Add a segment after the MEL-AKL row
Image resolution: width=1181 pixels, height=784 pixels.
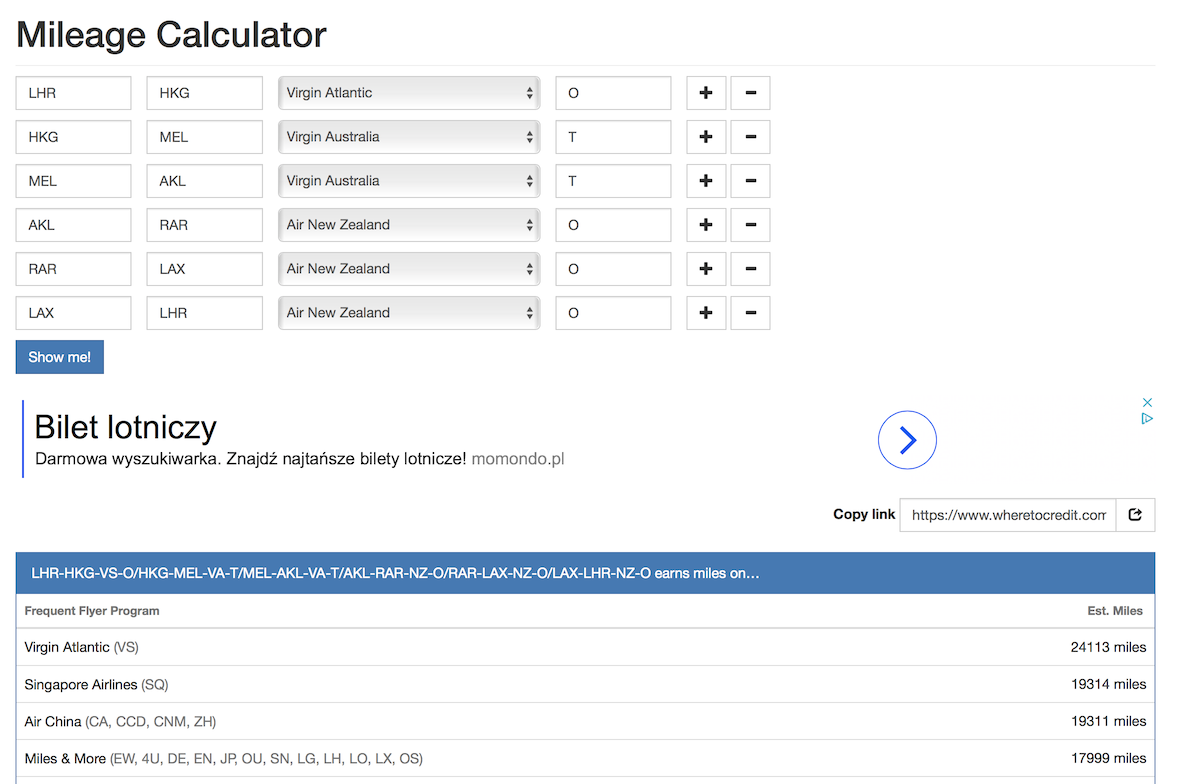point(706,181)
